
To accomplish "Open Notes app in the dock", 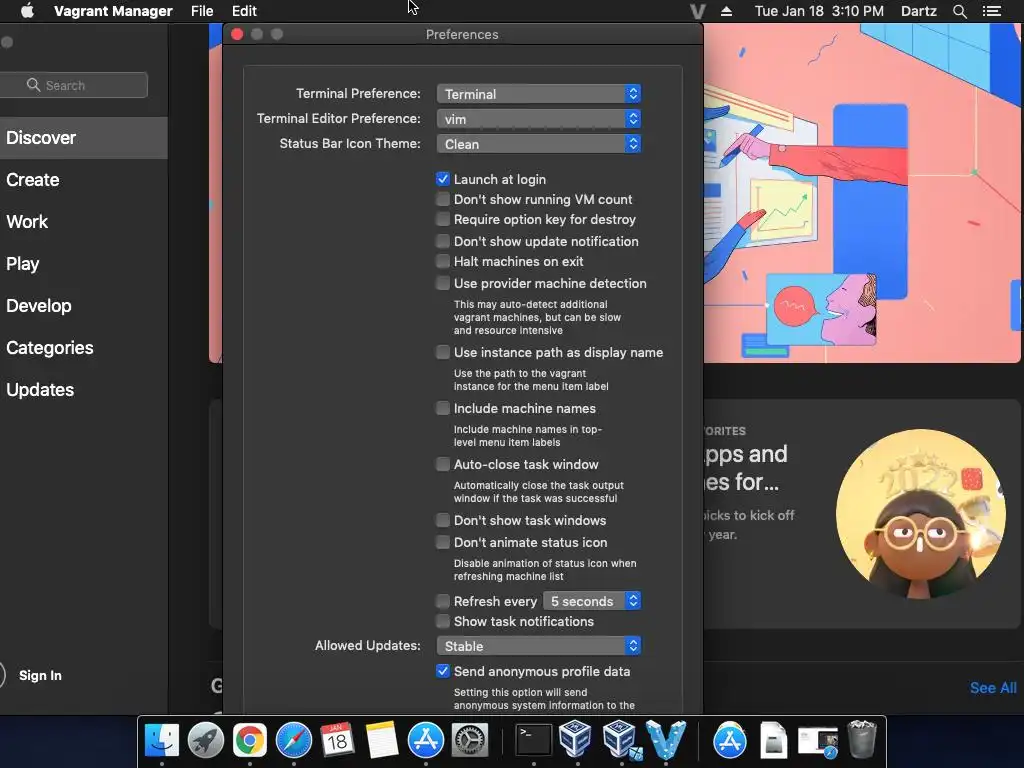I will pos(381,740).
